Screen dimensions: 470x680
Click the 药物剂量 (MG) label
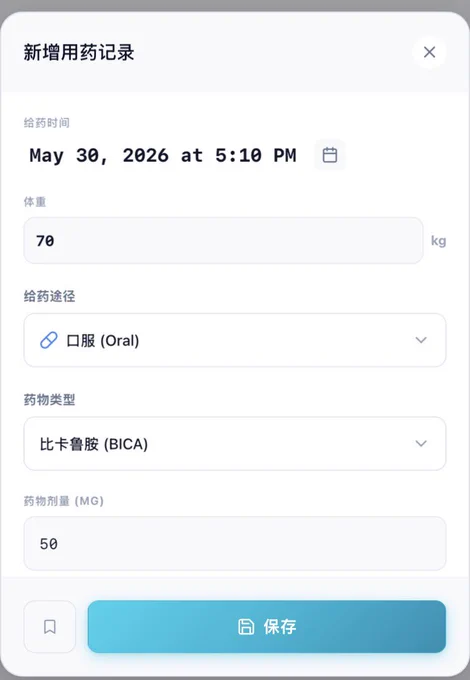(x=64, y=501)
